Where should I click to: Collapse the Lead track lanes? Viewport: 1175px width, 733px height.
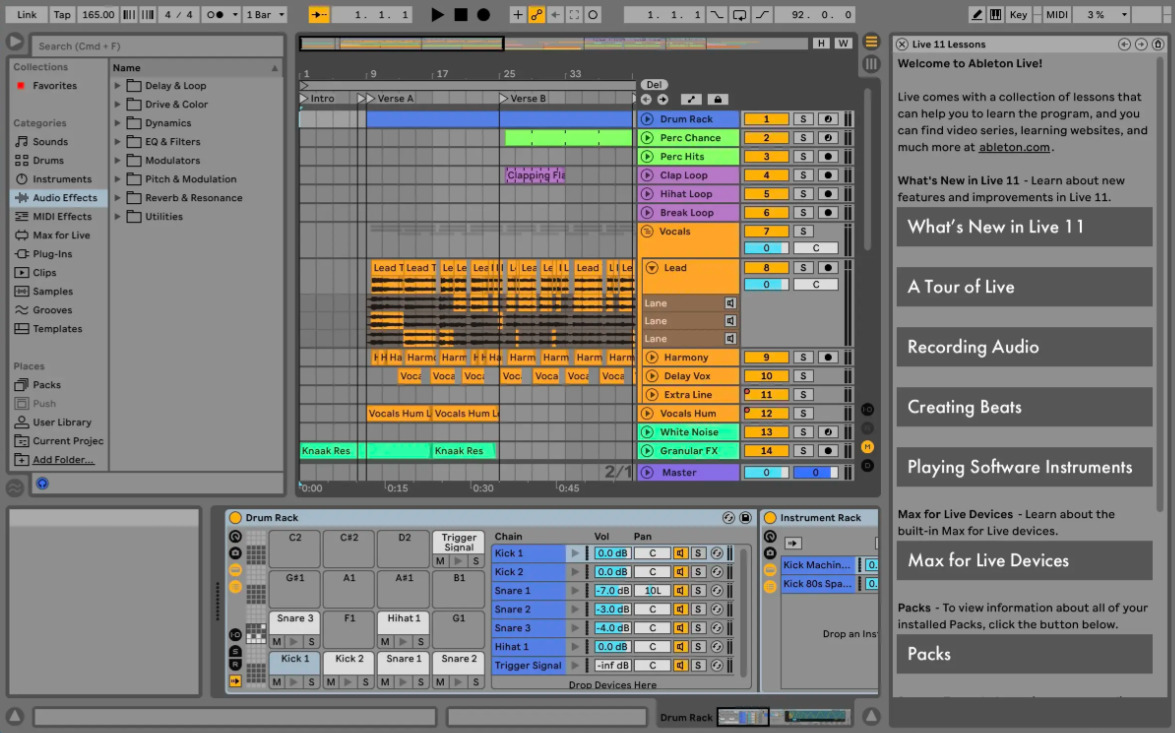point(652,268)
